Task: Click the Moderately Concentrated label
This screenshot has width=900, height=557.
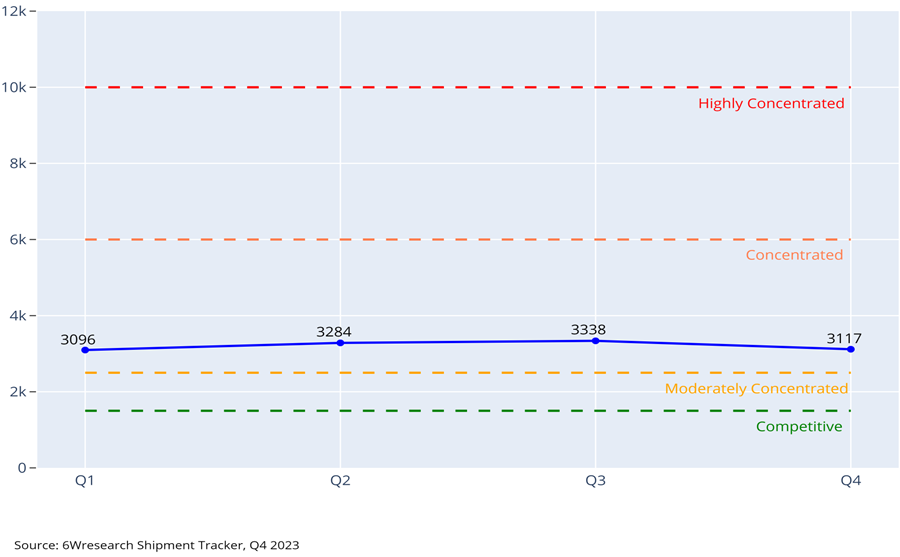Action: click(x=756, y=389)
